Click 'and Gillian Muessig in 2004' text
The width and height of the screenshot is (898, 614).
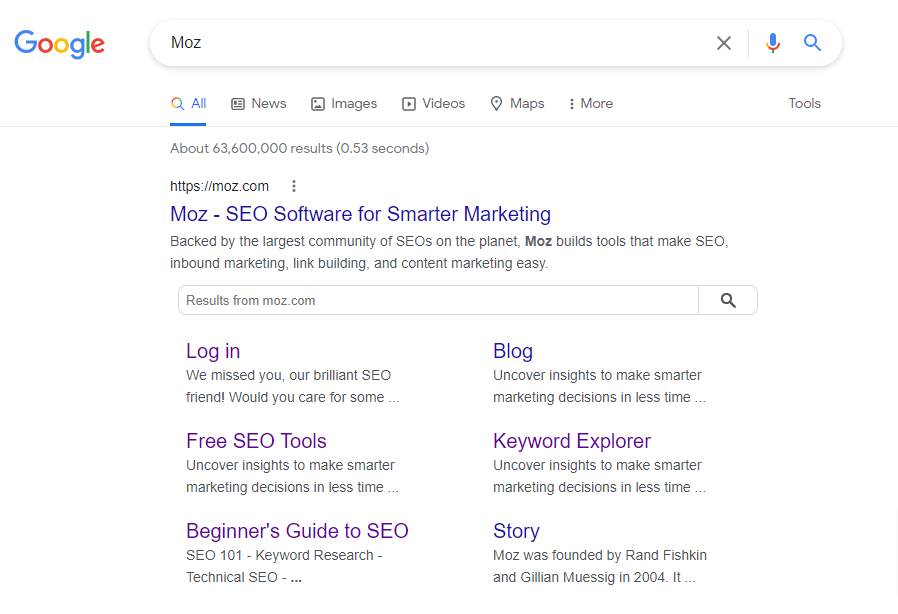(594, 577)
